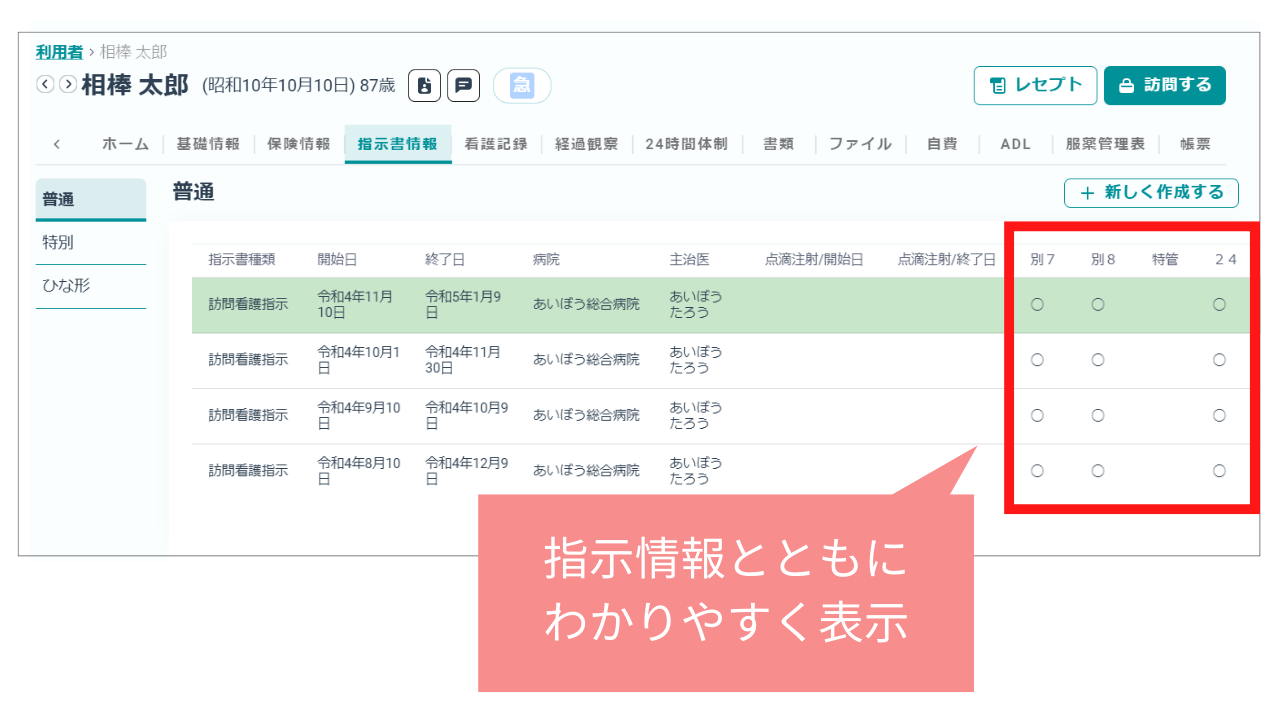This screenshot has width=1280, height=720.
Task: Click the 別7 column header
Action: tap(1043, 260)
